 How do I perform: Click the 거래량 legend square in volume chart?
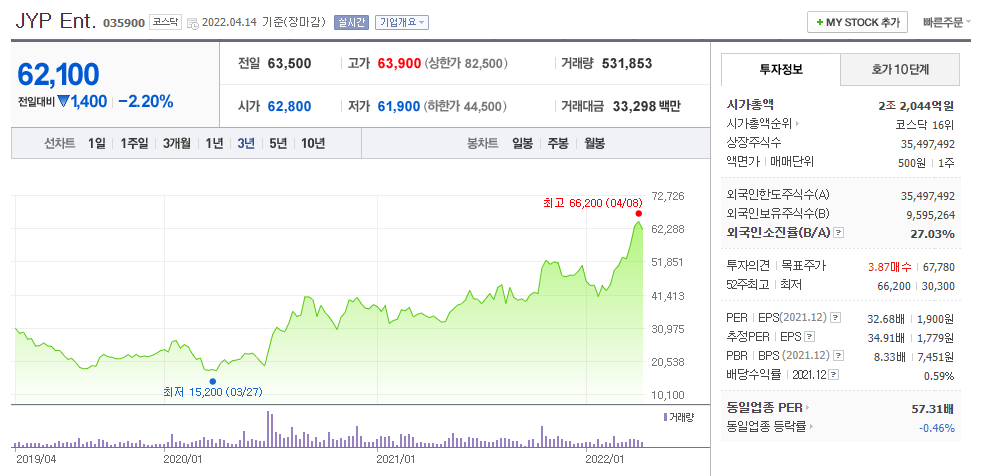point(665,417)
